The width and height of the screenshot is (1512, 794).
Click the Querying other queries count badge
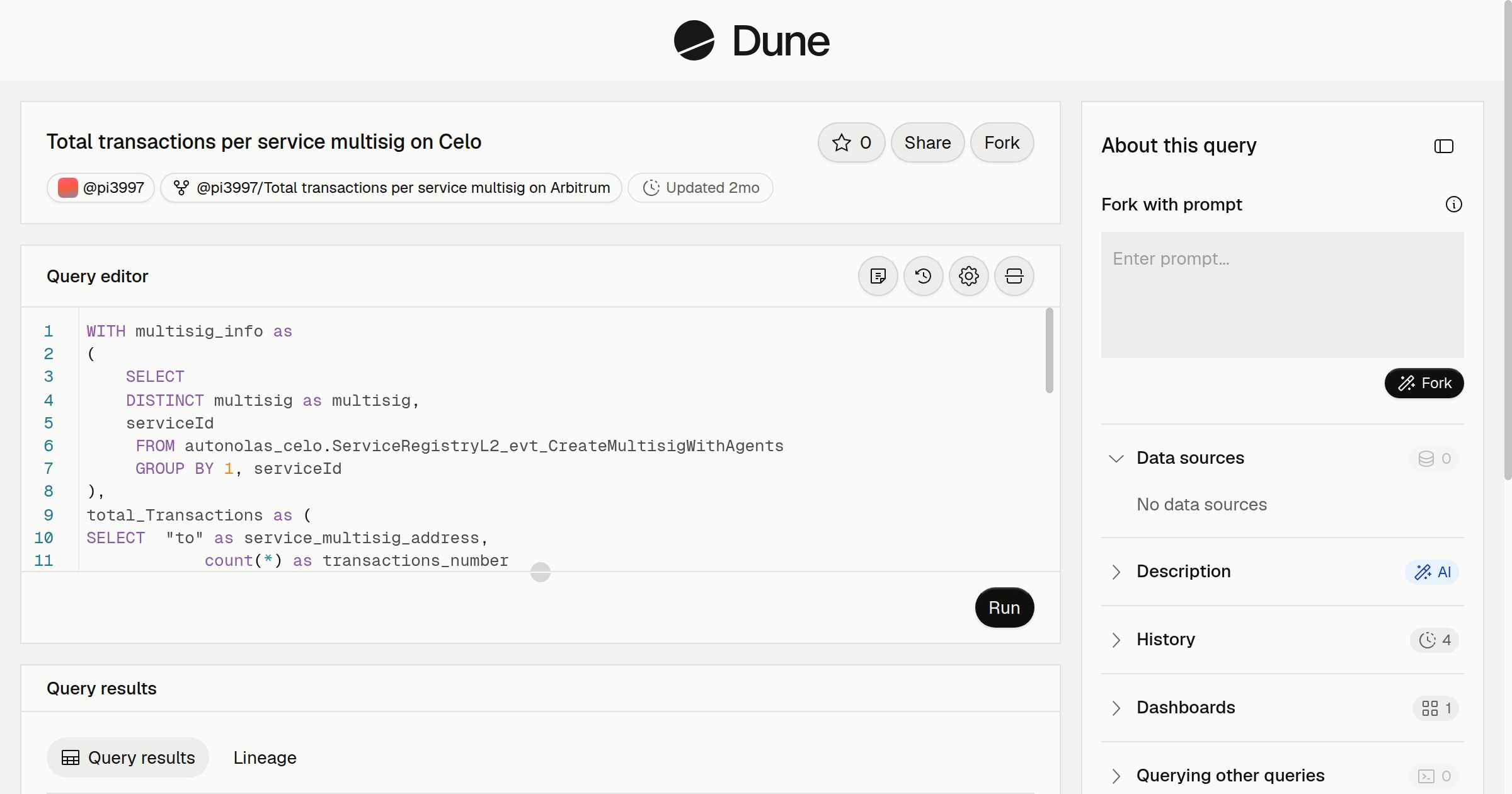click(1434, 776)
